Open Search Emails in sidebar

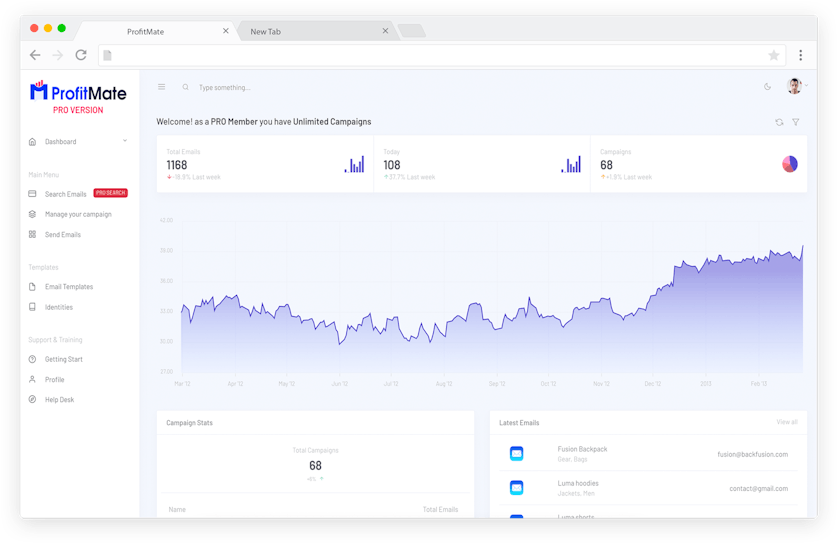[x=66, y=194]
